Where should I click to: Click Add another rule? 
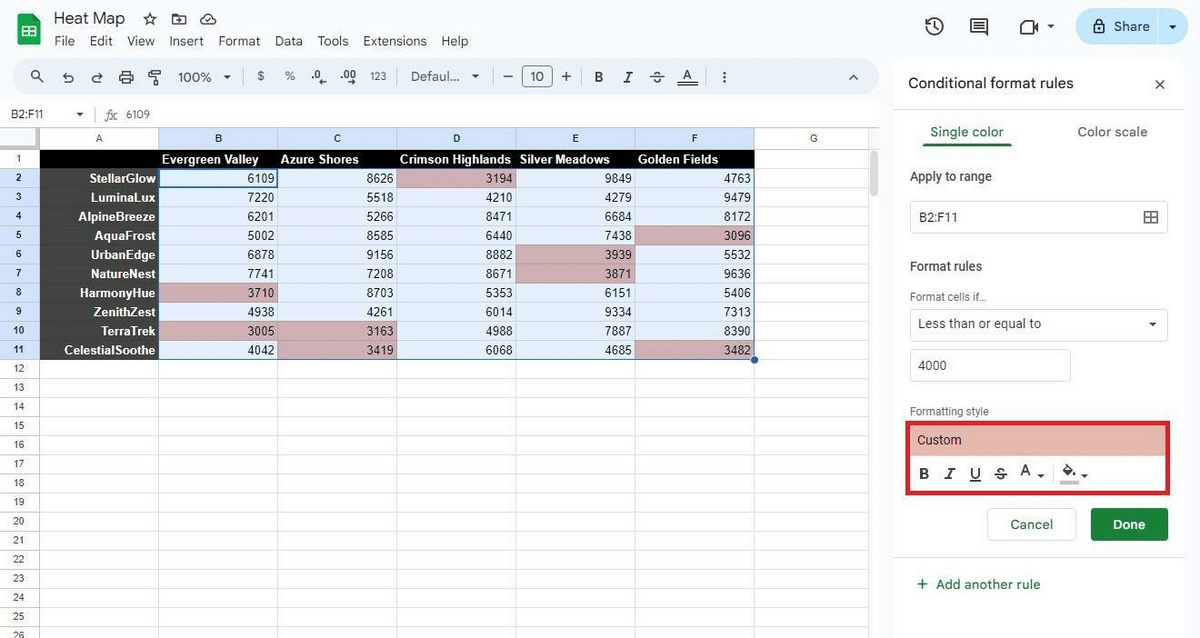(978, 584)
